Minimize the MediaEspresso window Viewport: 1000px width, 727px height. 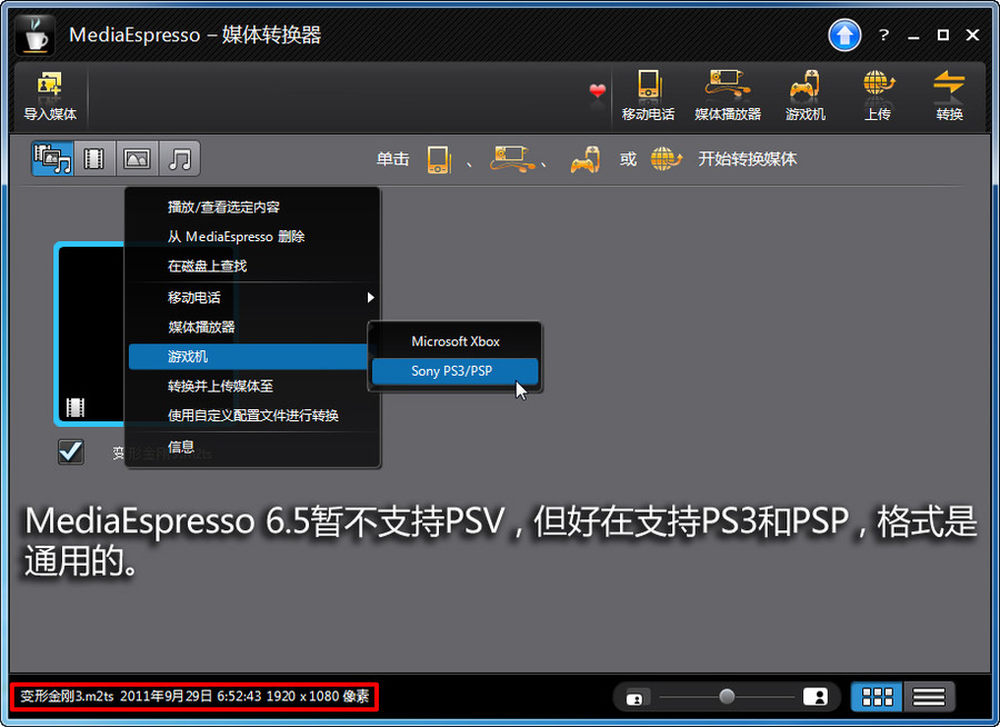coord(914,36)
